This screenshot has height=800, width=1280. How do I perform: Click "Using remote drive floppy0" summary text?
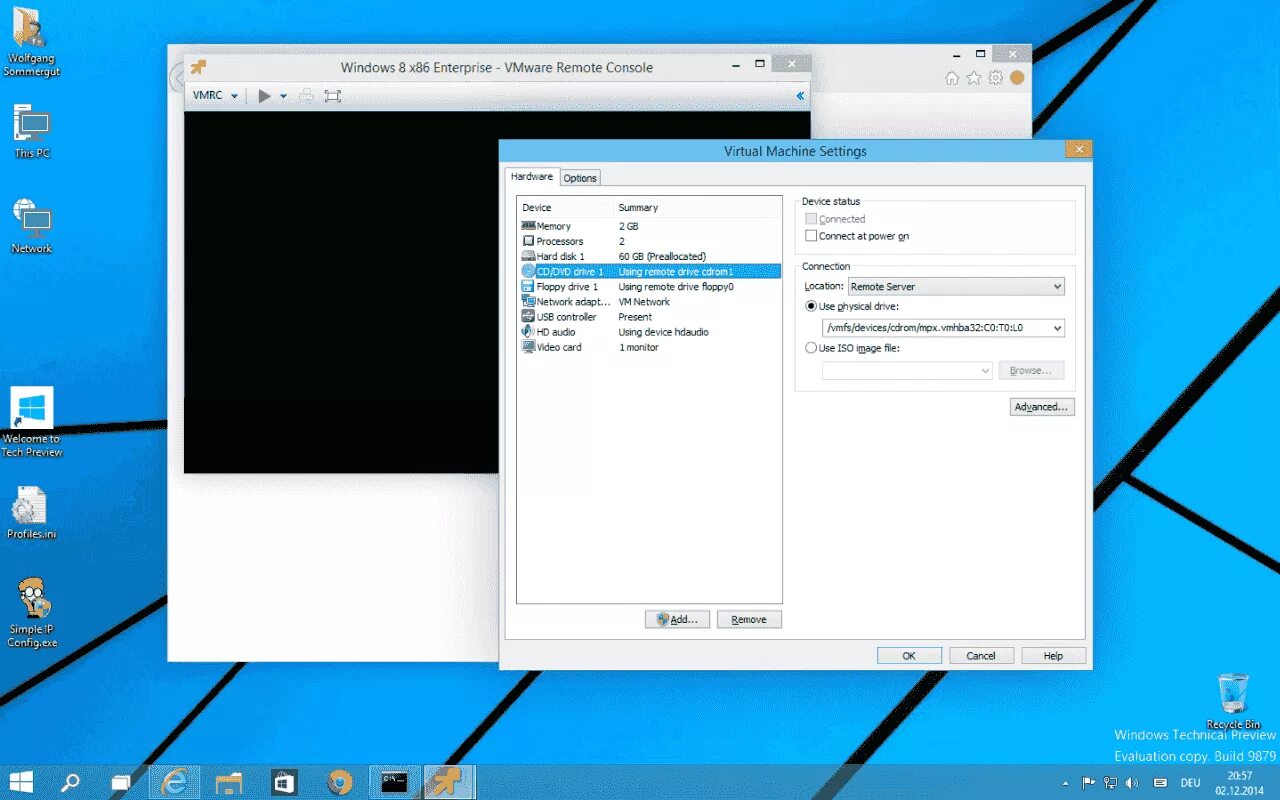676,286
